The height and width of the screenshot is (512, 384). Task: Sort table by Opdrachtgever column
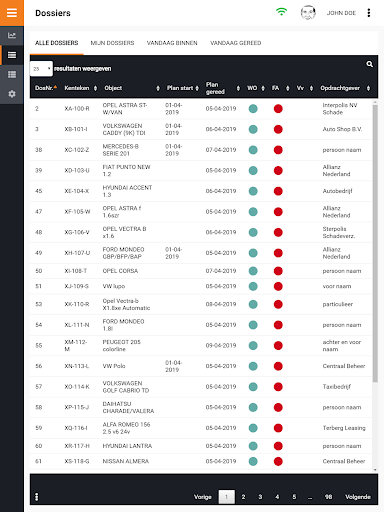point(345,88)
